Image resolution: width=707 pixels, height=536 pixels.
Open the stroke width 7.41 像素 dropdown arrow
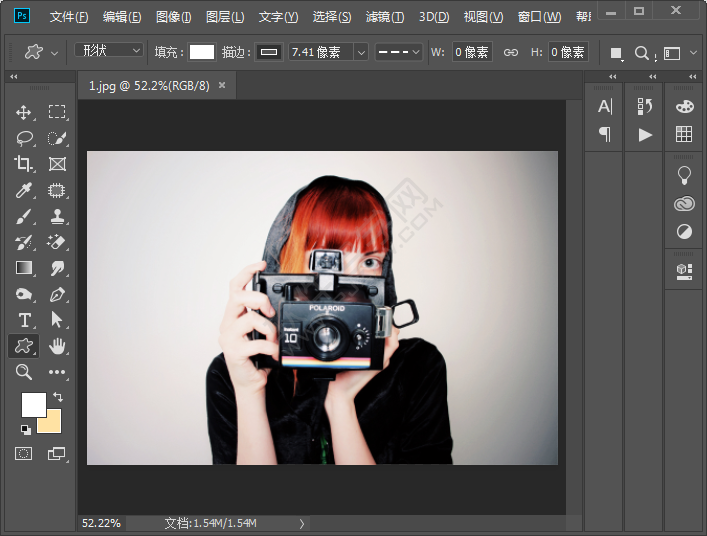click(360, 52)
